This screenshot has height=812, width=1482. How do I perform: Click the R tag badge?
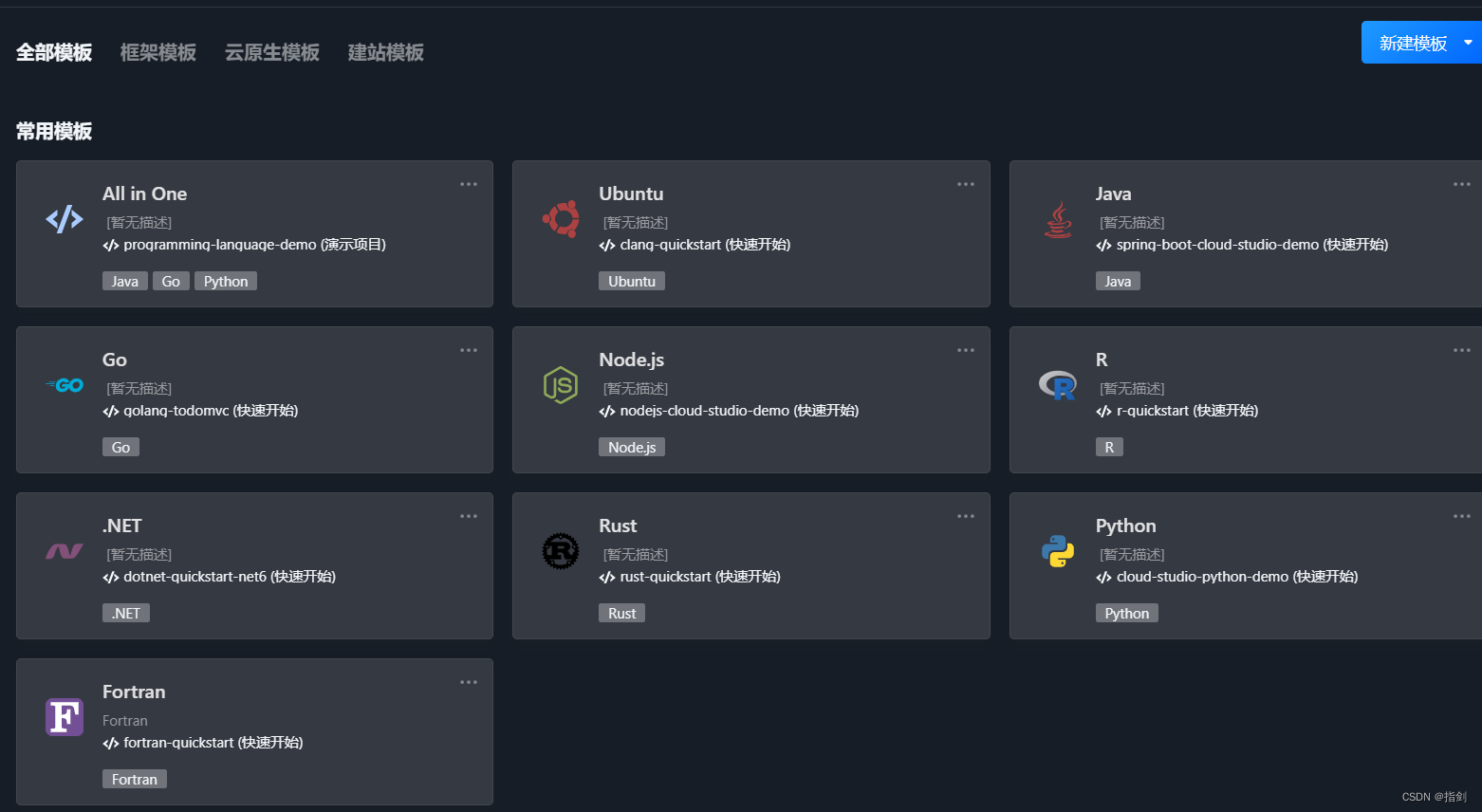click(1109, 447)
